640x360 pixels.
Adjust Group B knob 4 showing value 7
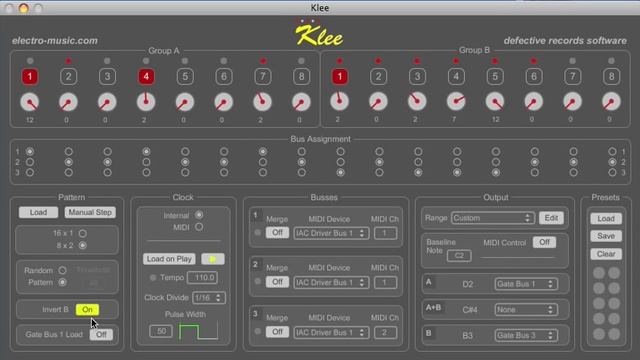pos(456,101)
